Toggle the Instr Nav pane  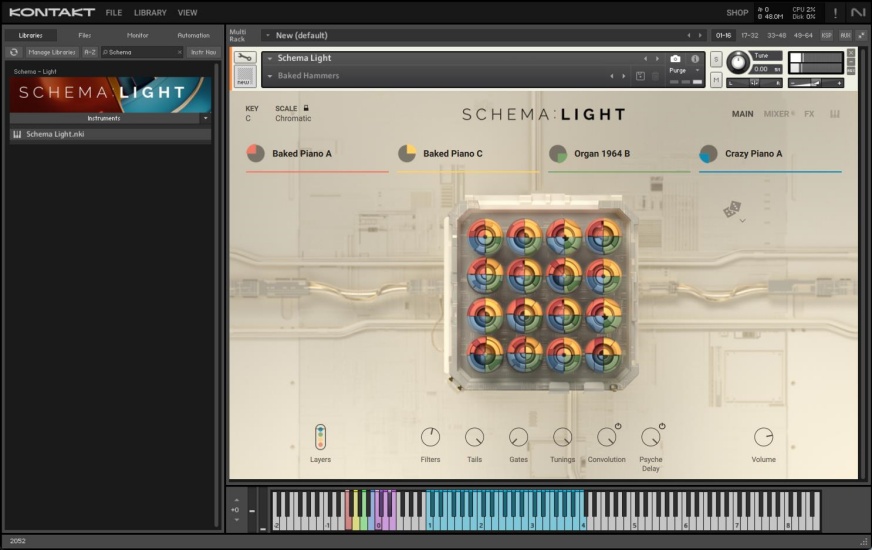204,52
